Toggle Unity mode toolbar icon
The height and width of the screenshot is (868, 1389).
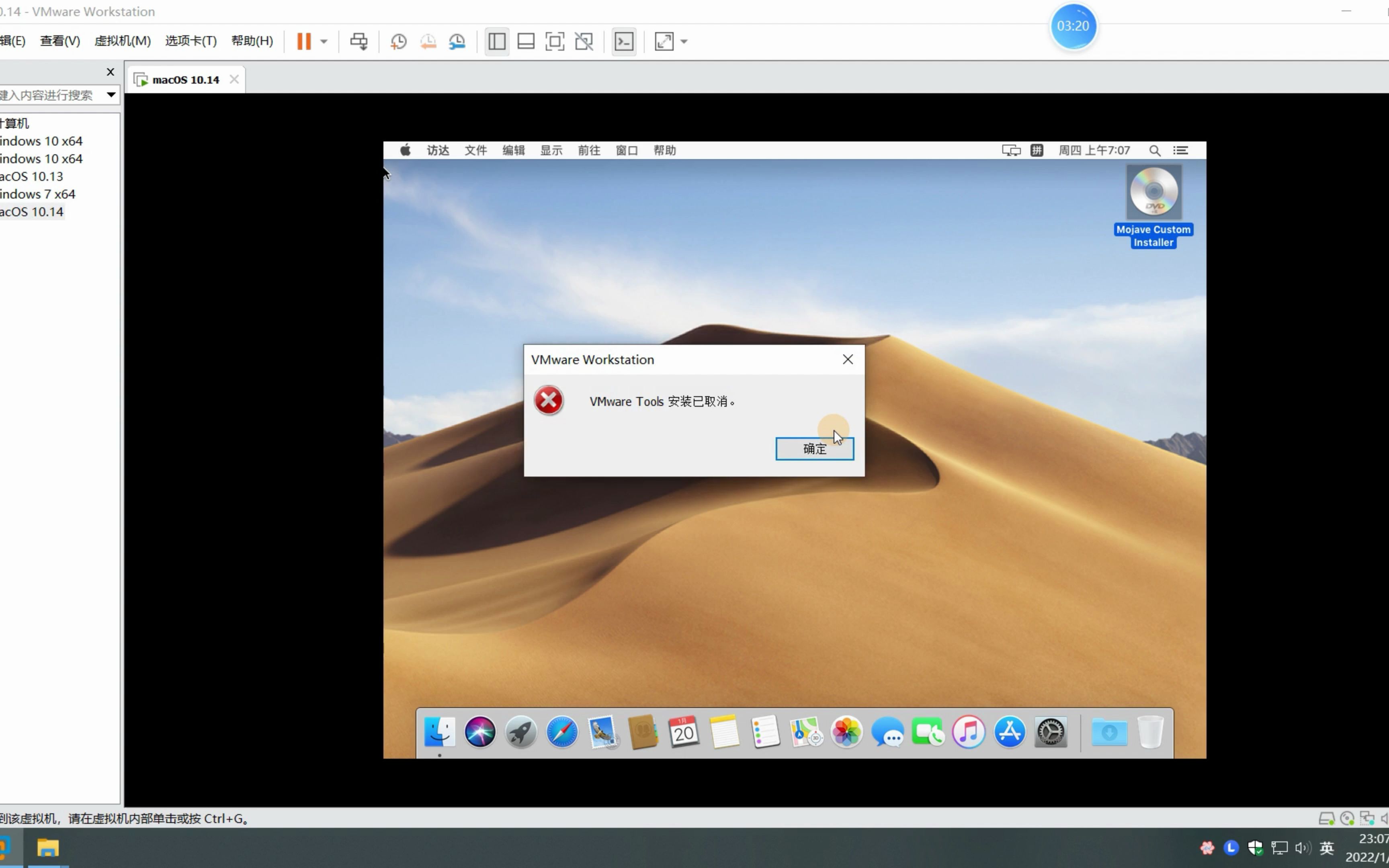[584, 41]
